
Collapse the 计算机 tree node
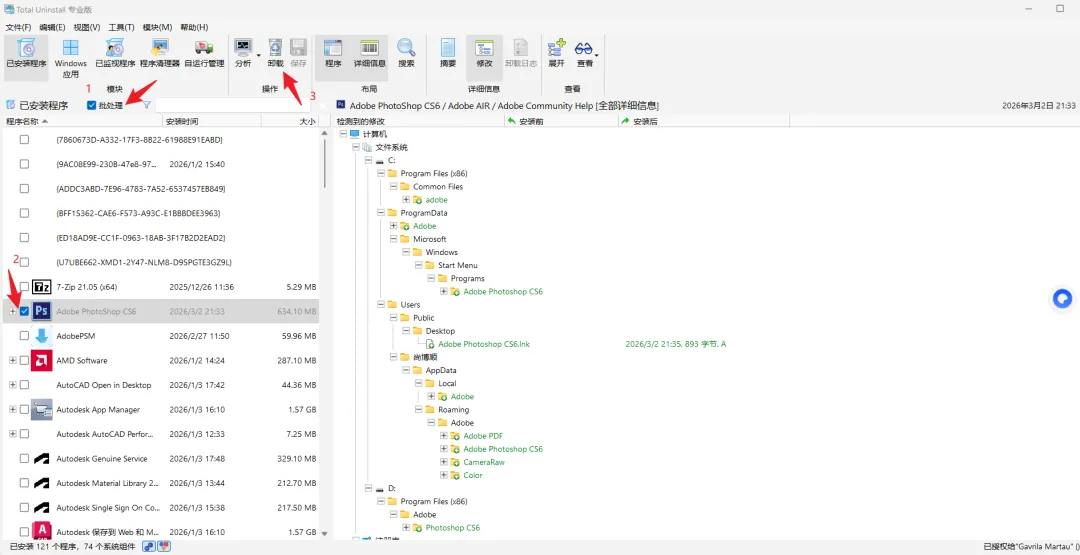click(x=342, y=134)
